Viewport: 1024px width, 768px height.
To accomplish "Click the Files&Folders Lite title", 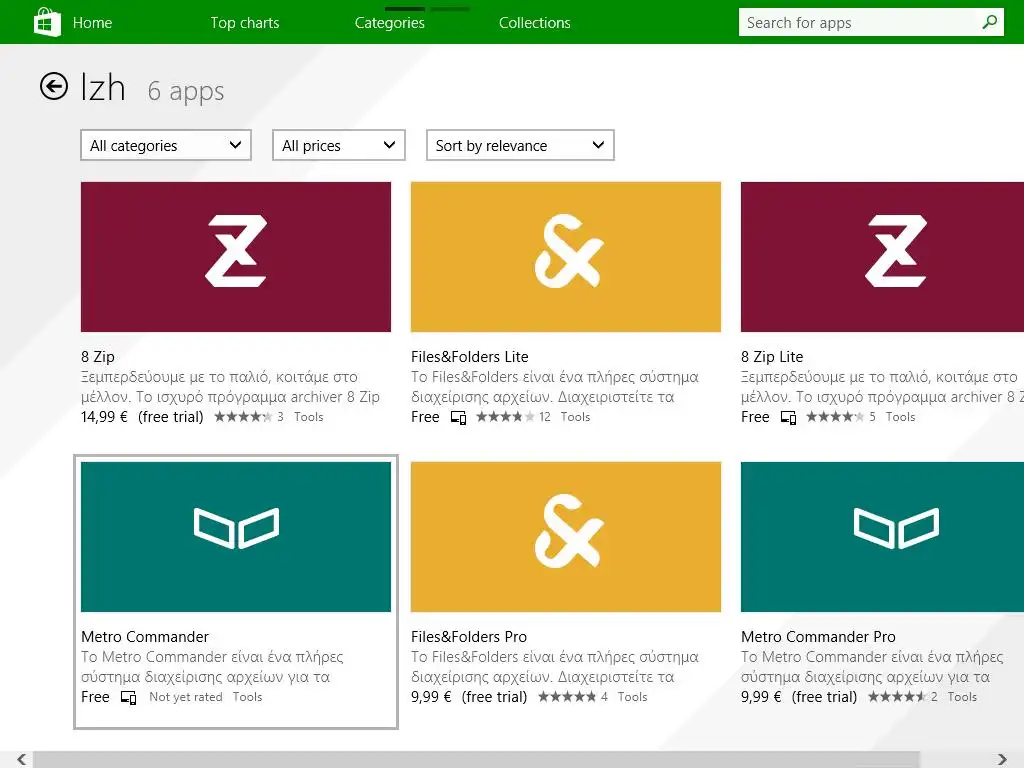I will (x=470, y=357).
